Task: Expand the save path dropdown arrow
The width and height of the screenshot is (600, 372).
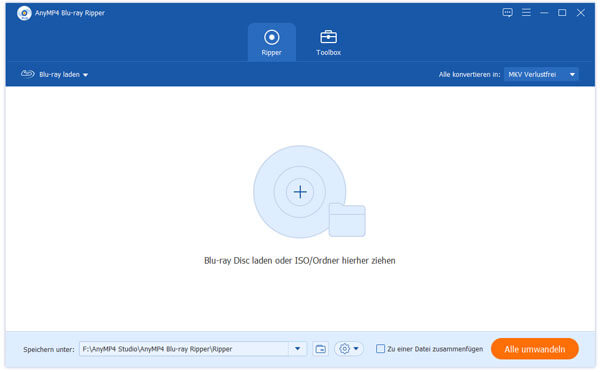Action: (297, 349)
